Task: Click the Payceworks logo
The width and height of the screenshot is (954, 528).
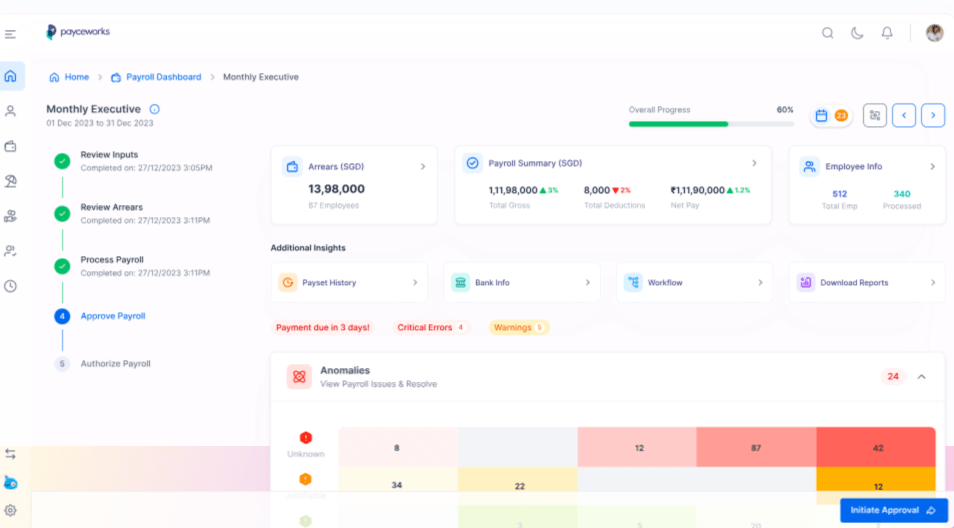Action: tap(78, 32)
